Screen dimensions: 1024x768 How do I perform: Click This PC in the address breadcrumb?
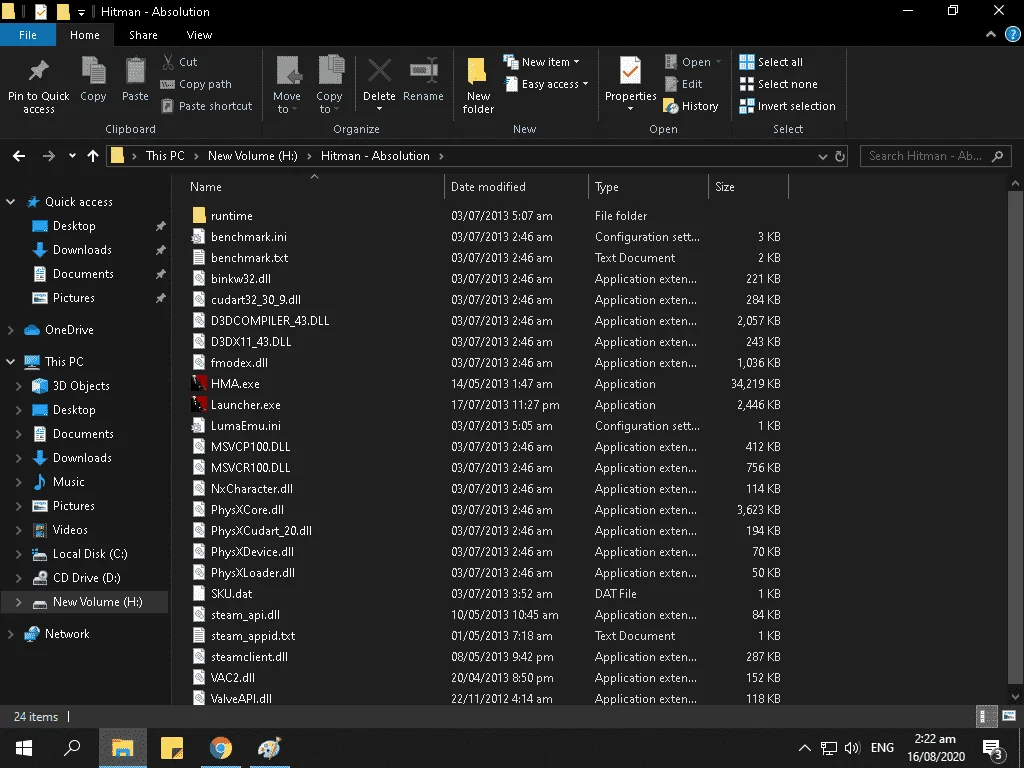165,156
